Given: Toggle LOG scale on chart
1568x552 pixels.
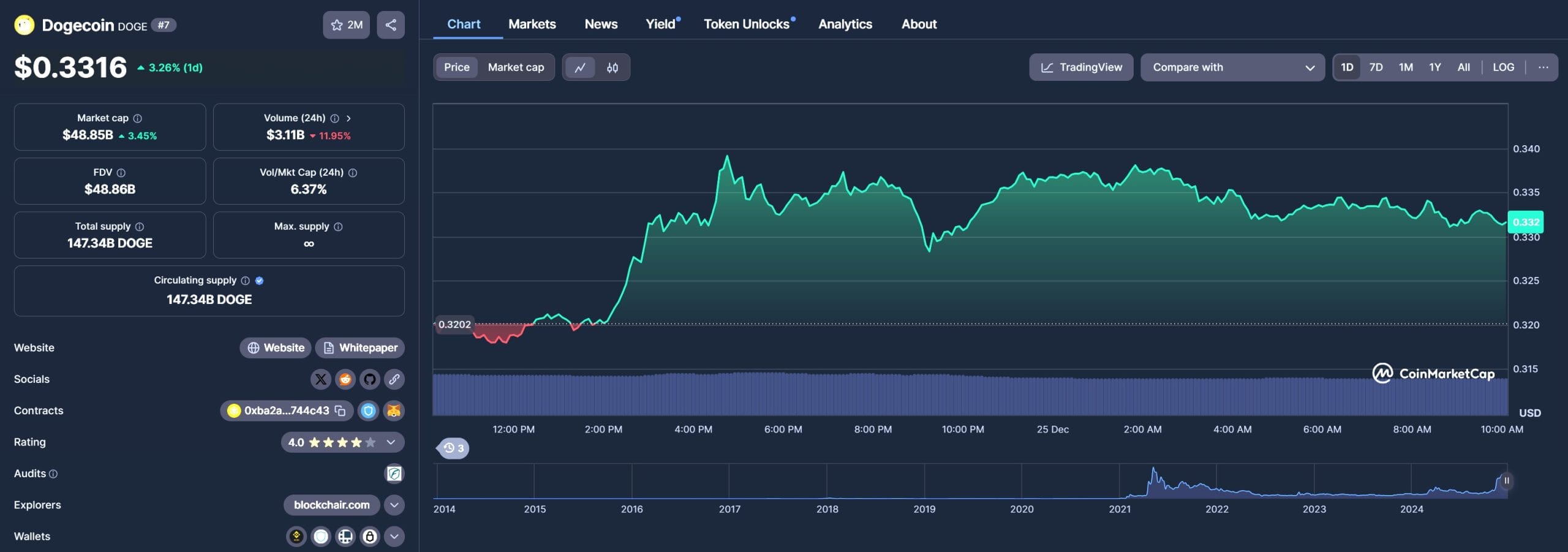Looking at the screenshot, I should 1504,67.
